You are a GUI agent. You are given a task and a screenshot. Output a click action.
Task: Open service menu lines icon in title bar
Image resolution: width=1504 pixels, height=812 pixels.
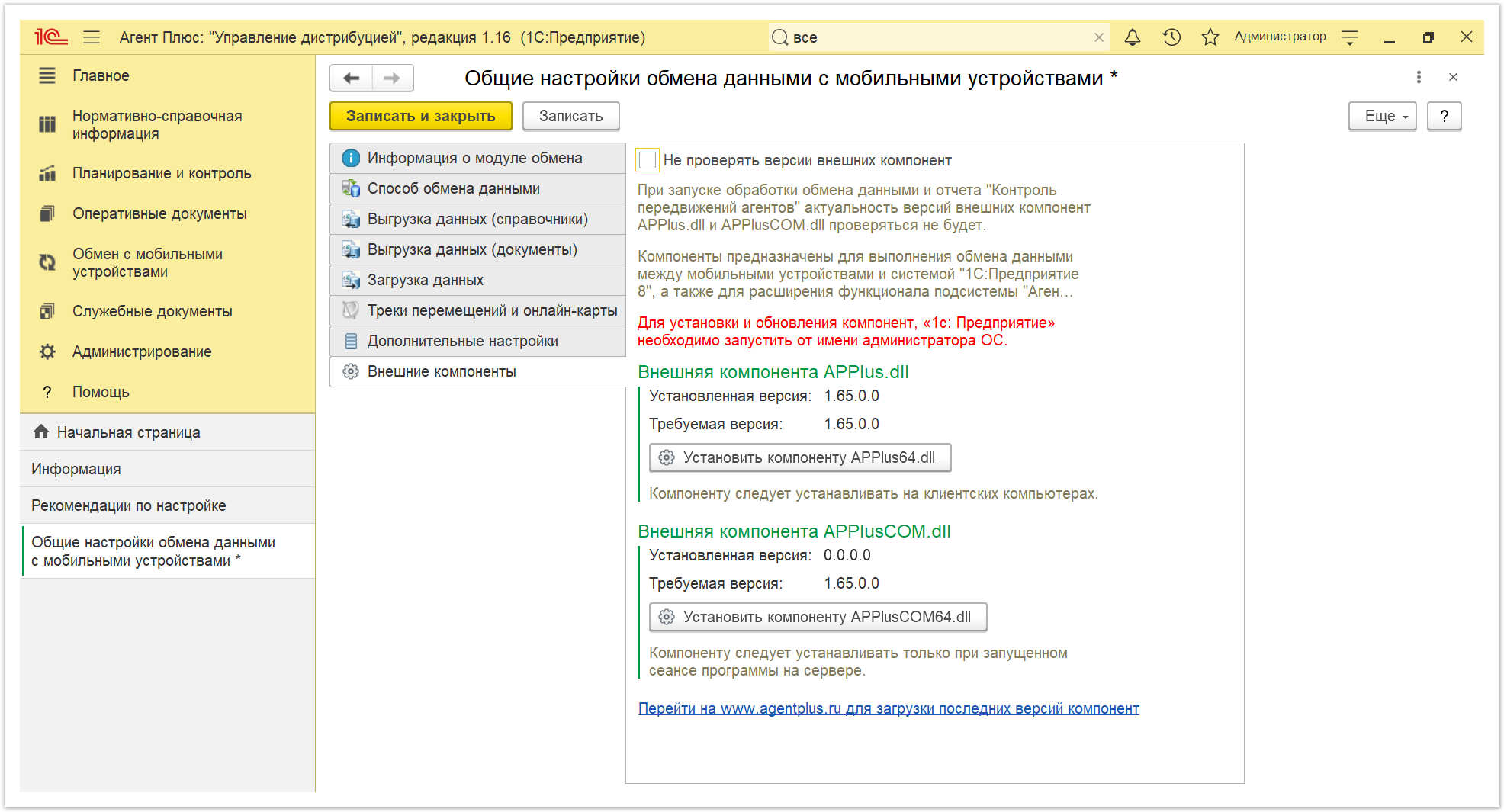(1350, 37)
